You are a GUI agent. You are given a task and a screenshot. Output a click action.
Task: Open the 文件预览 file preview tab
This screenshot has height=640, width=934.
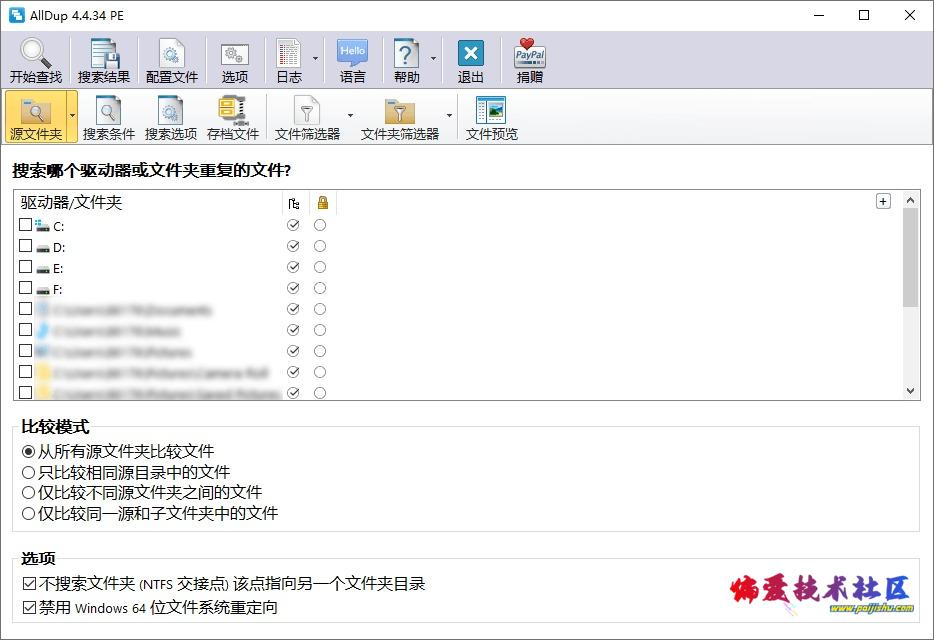pyautogui.click(x=491, y=118)
